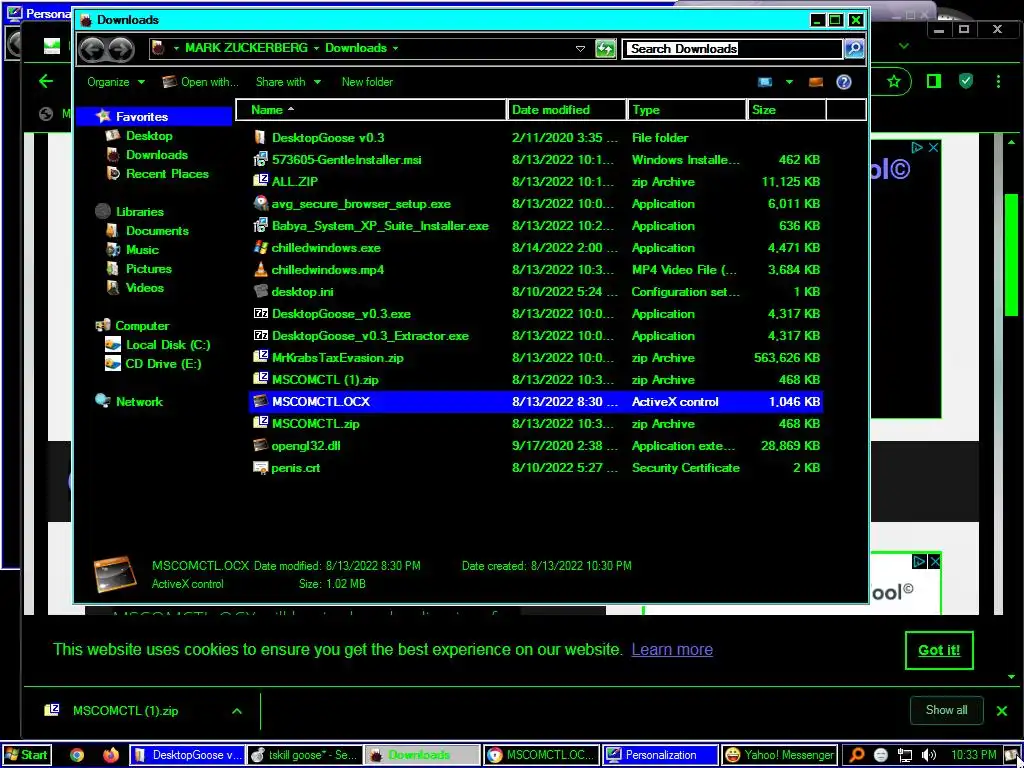Viewport: 1024px width, 768px height.
Task: Sort by the Type column header
Action: click(686, 110)
